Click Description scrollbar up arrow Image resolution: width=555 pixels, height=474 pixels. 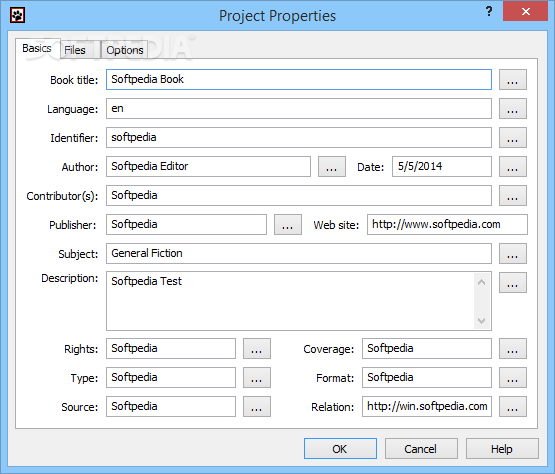(481, 282)
